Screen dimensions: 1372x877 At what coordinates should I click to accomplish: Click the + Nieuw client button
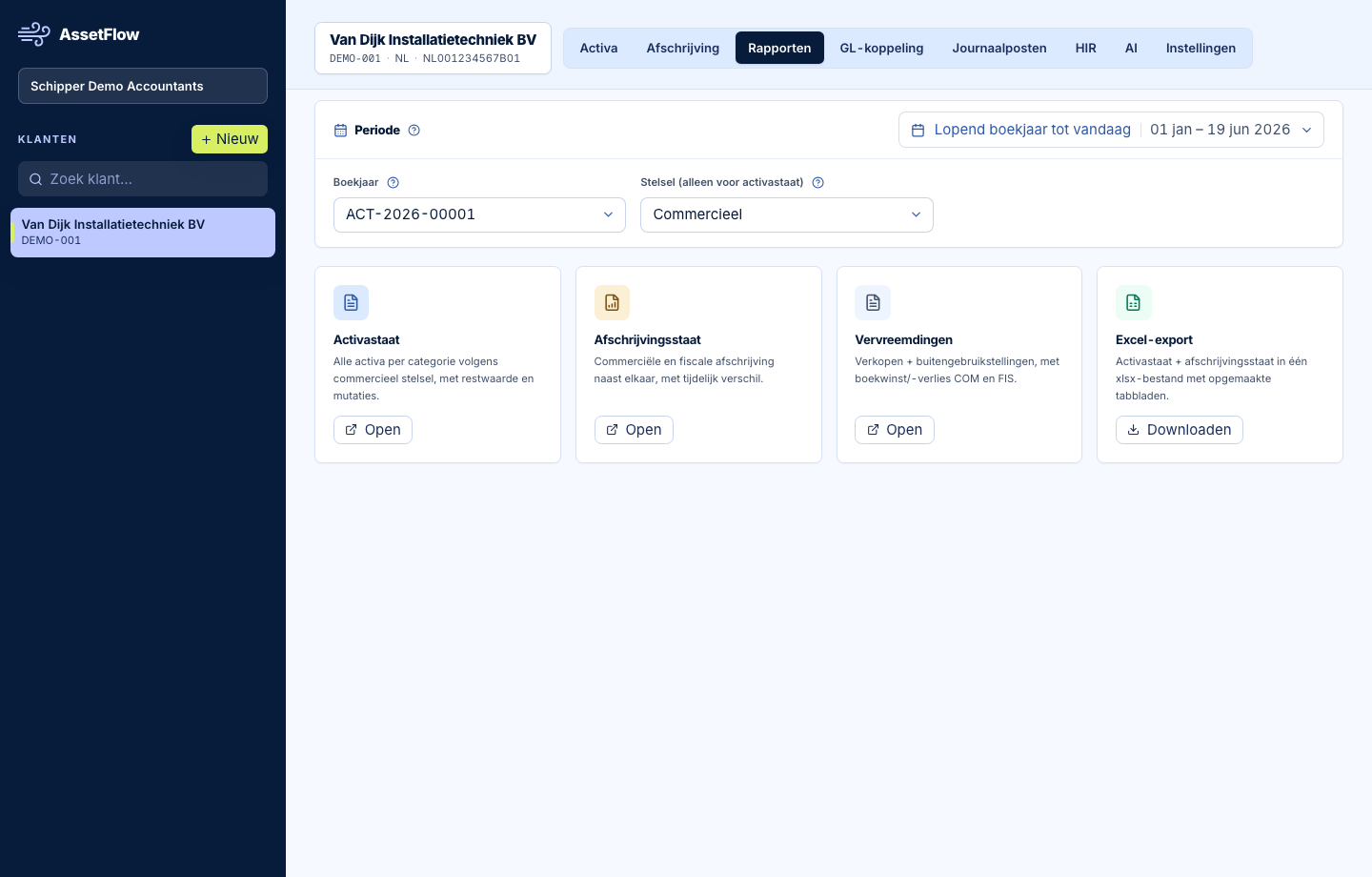pyautogui.click(x=230, y=139)
